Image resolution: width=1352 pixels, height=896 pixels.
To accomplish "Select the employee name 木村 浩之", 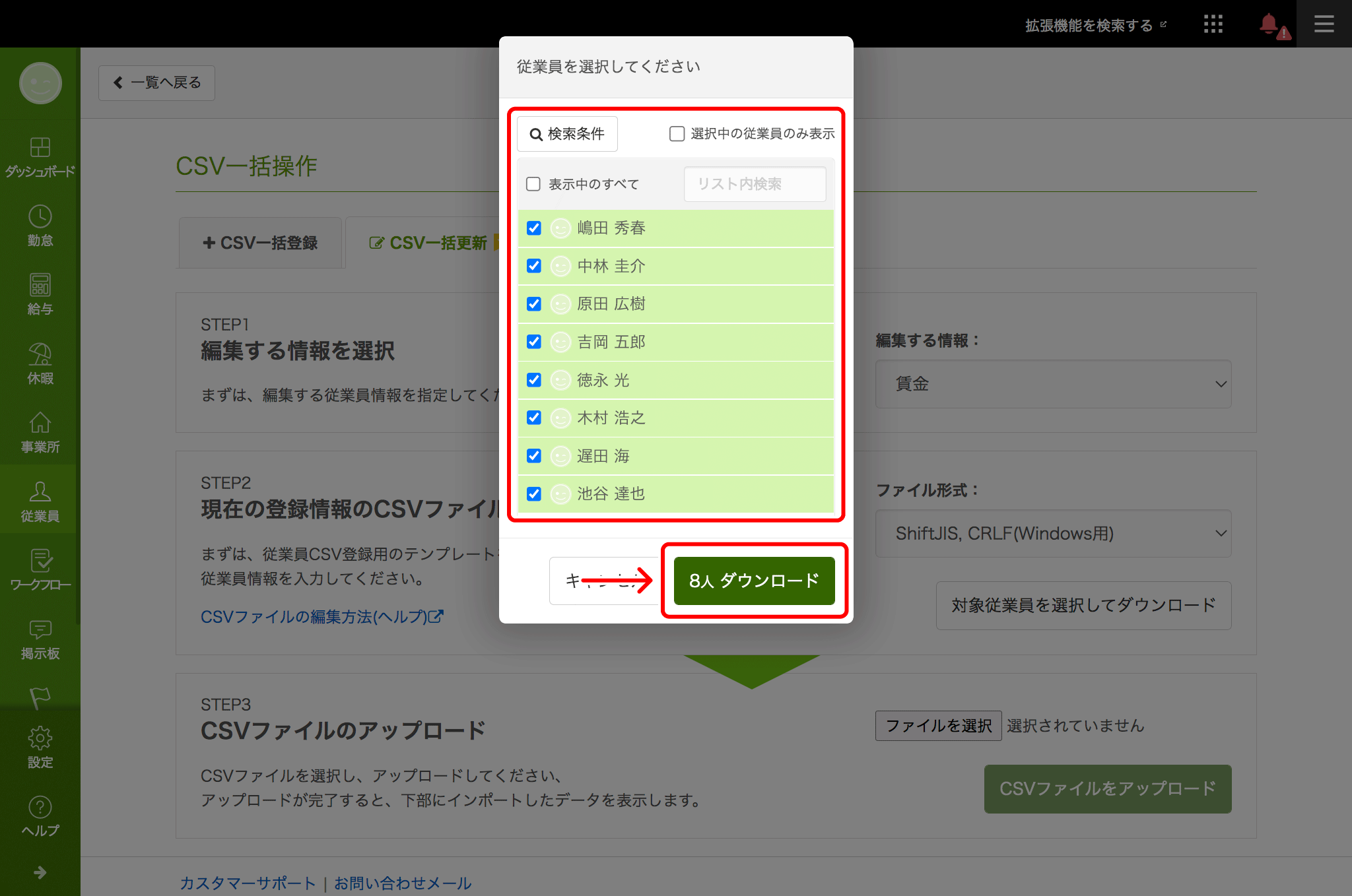I will point(611,418).
